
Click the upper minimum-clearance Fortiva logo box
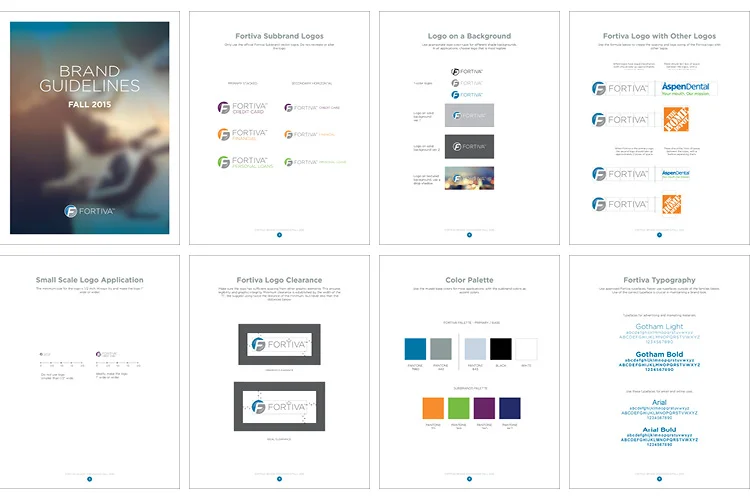click(x=279, y=344)
